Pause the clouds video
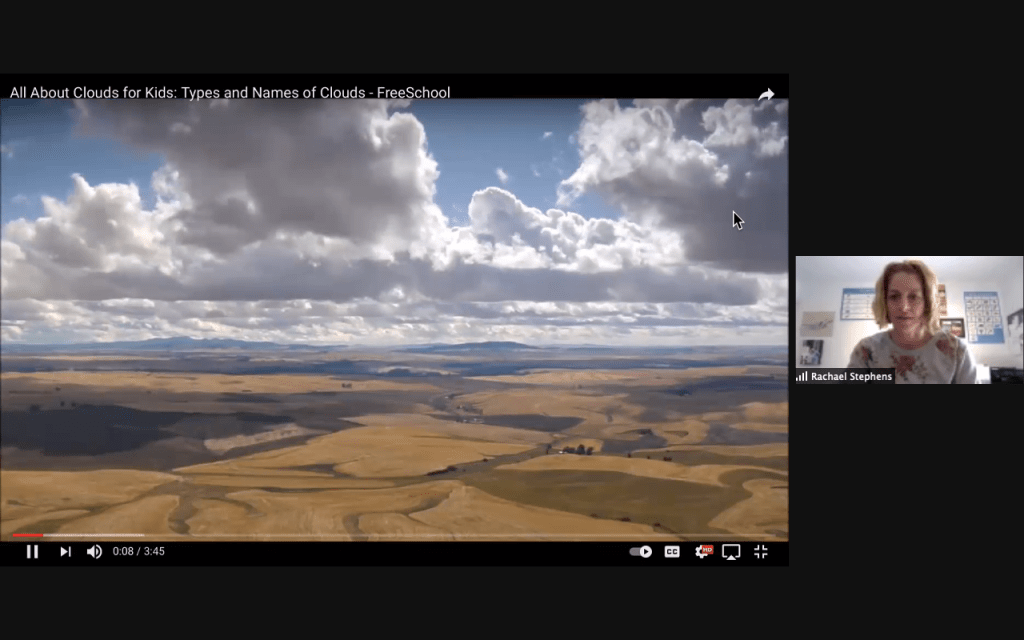 (x=32, y=551)
